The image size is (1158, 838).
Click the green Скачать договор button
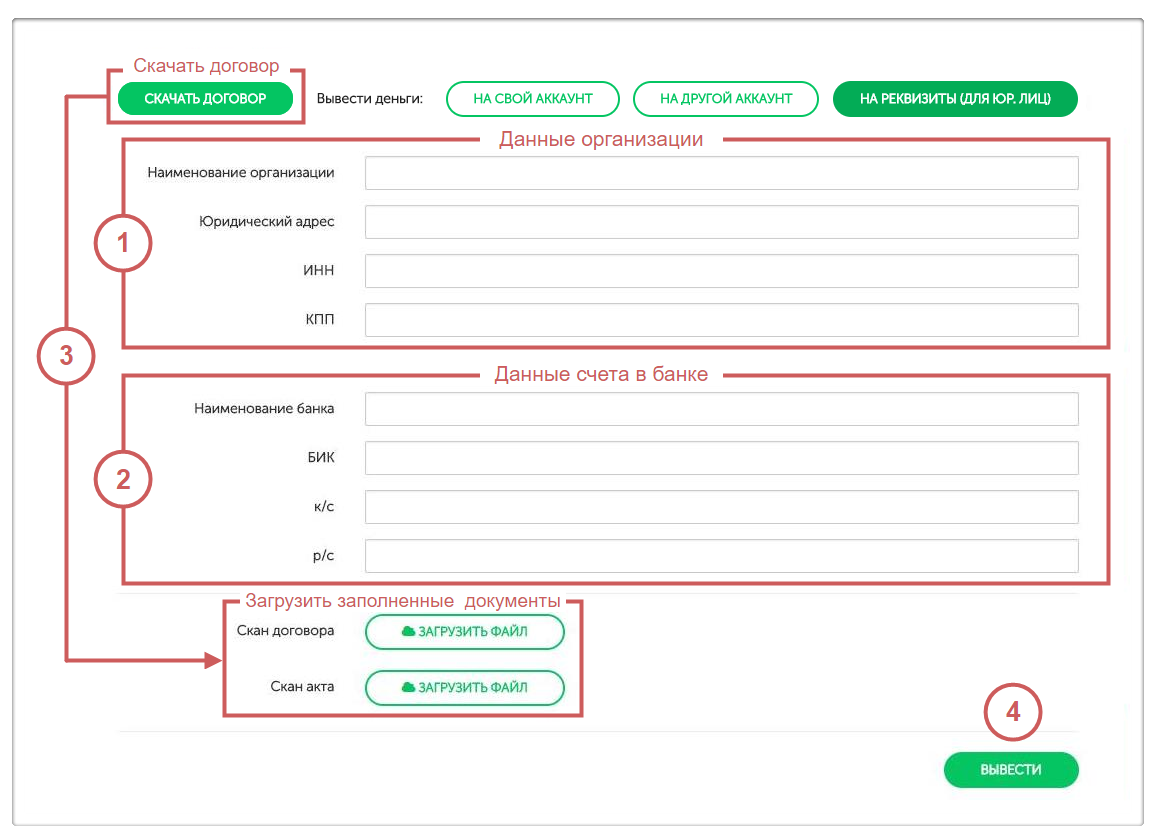click(205, 99)
